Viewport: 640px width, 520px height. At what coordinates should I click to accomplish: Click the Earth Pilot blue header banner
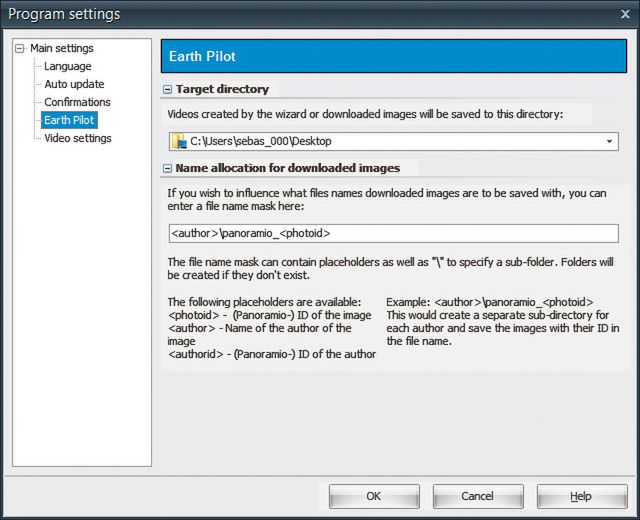(x=394, y=56)
